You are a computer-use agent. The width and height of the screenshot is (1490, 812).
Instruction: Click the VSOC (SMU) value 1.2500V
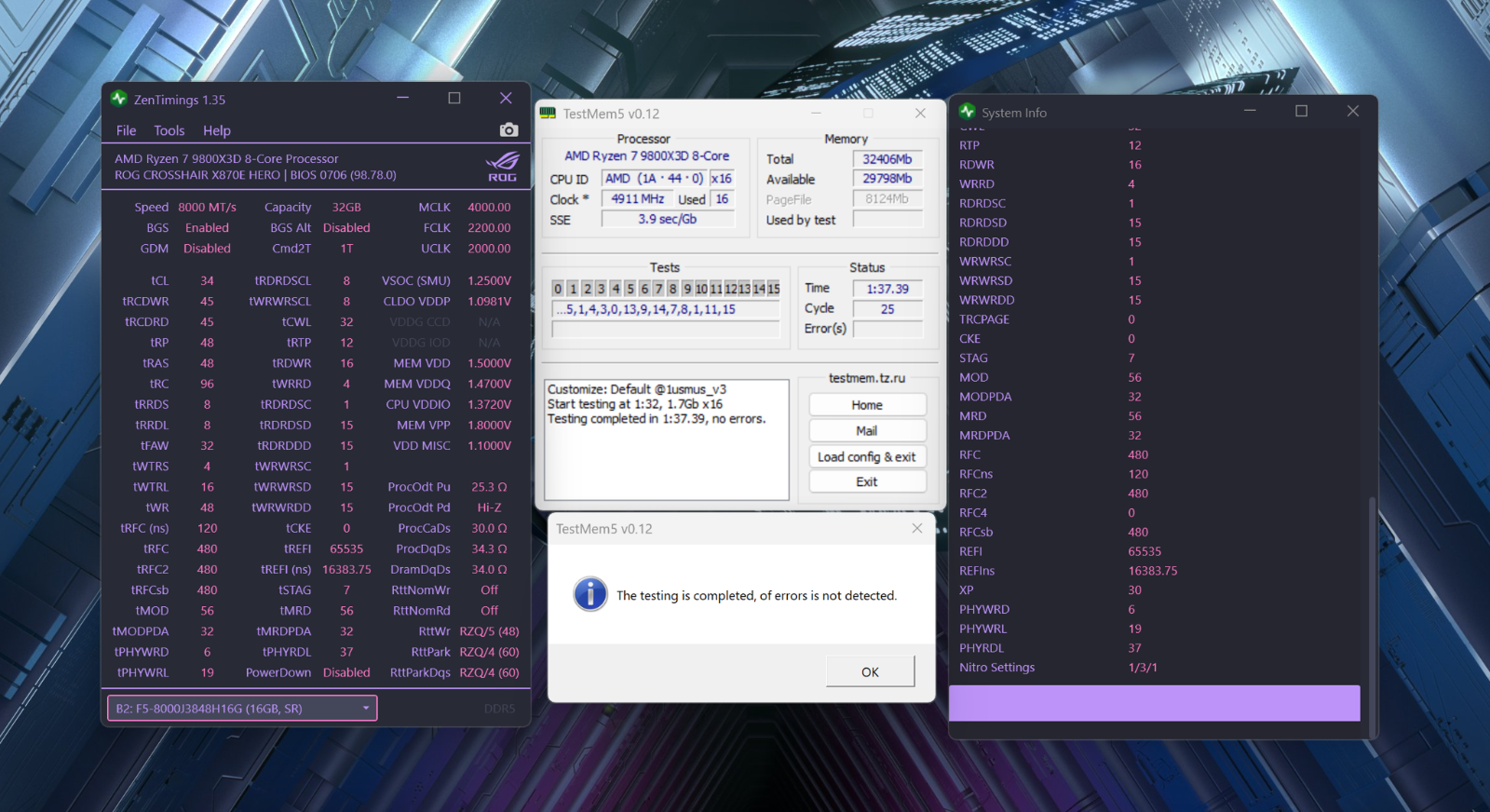click(489, 281)
